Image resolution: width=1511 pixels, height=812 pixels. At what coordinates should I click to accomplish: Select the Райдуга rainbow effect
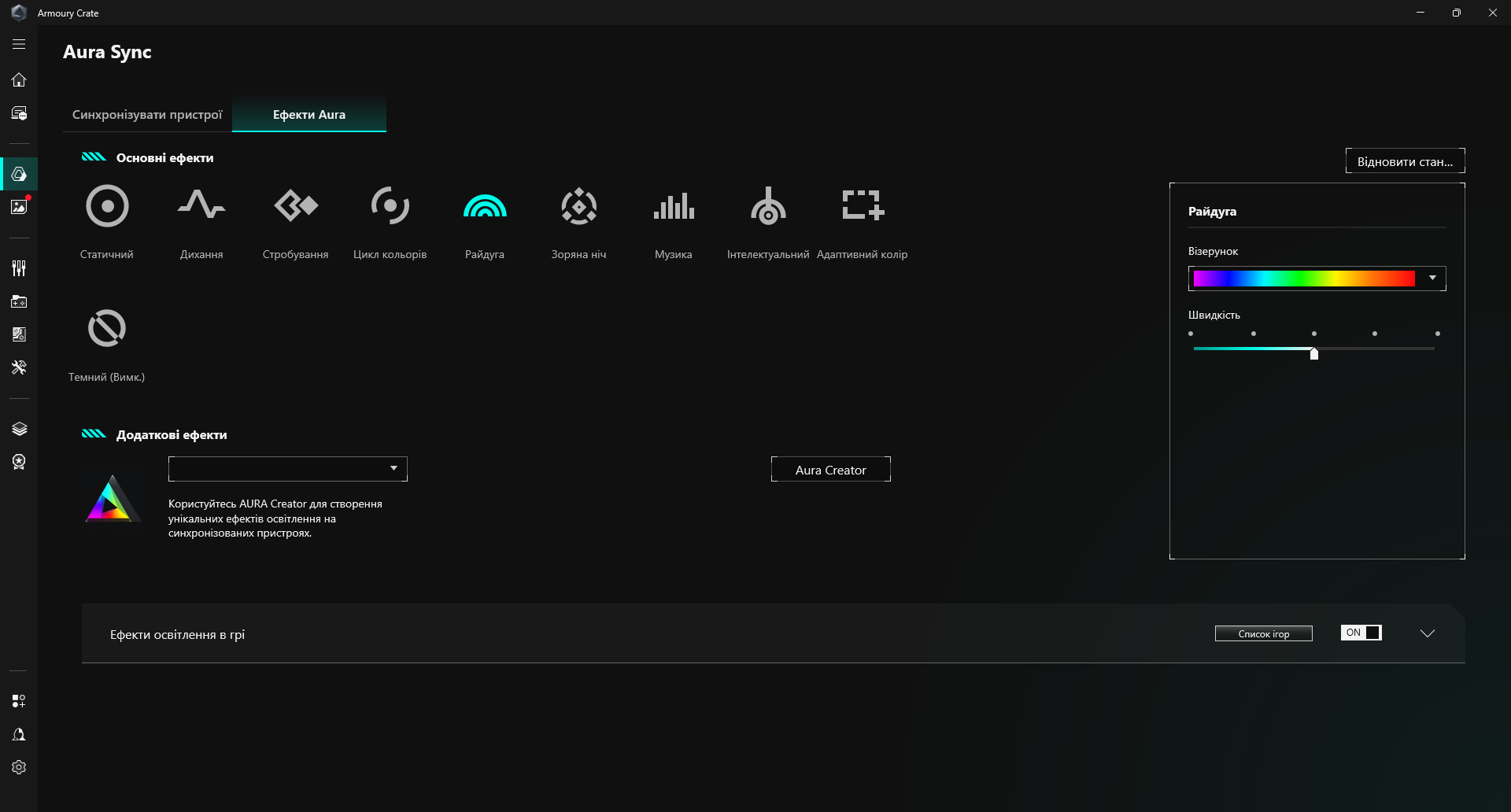pos(485,222)
